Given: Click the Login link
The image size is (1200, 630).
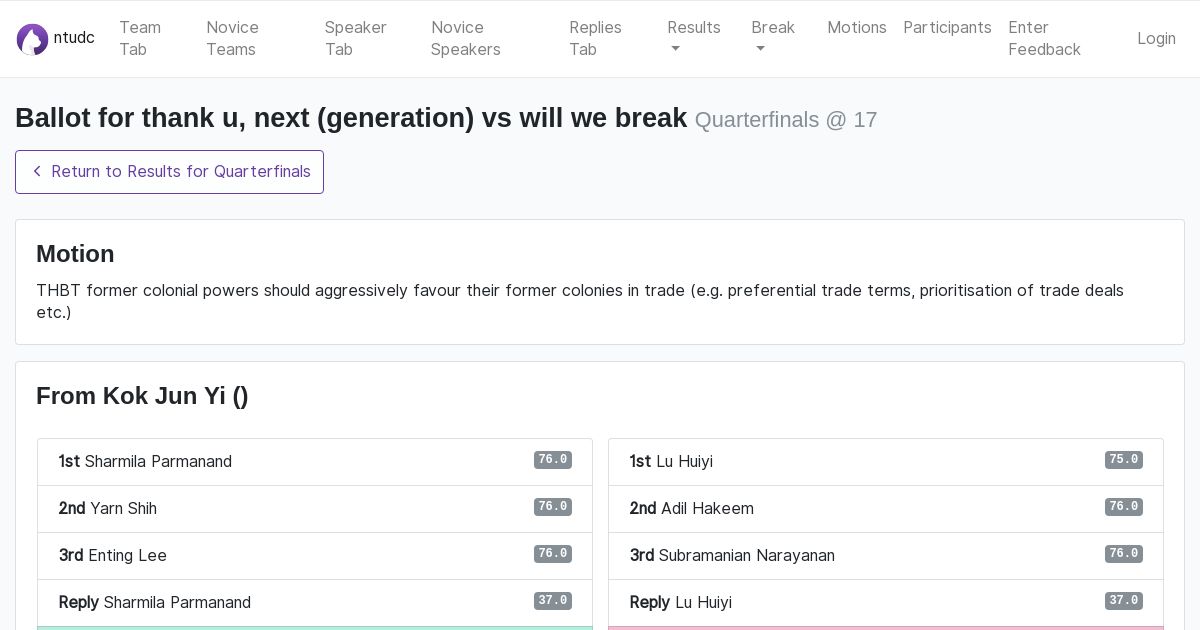Looking at the screenshot, I should (1156, 38).
